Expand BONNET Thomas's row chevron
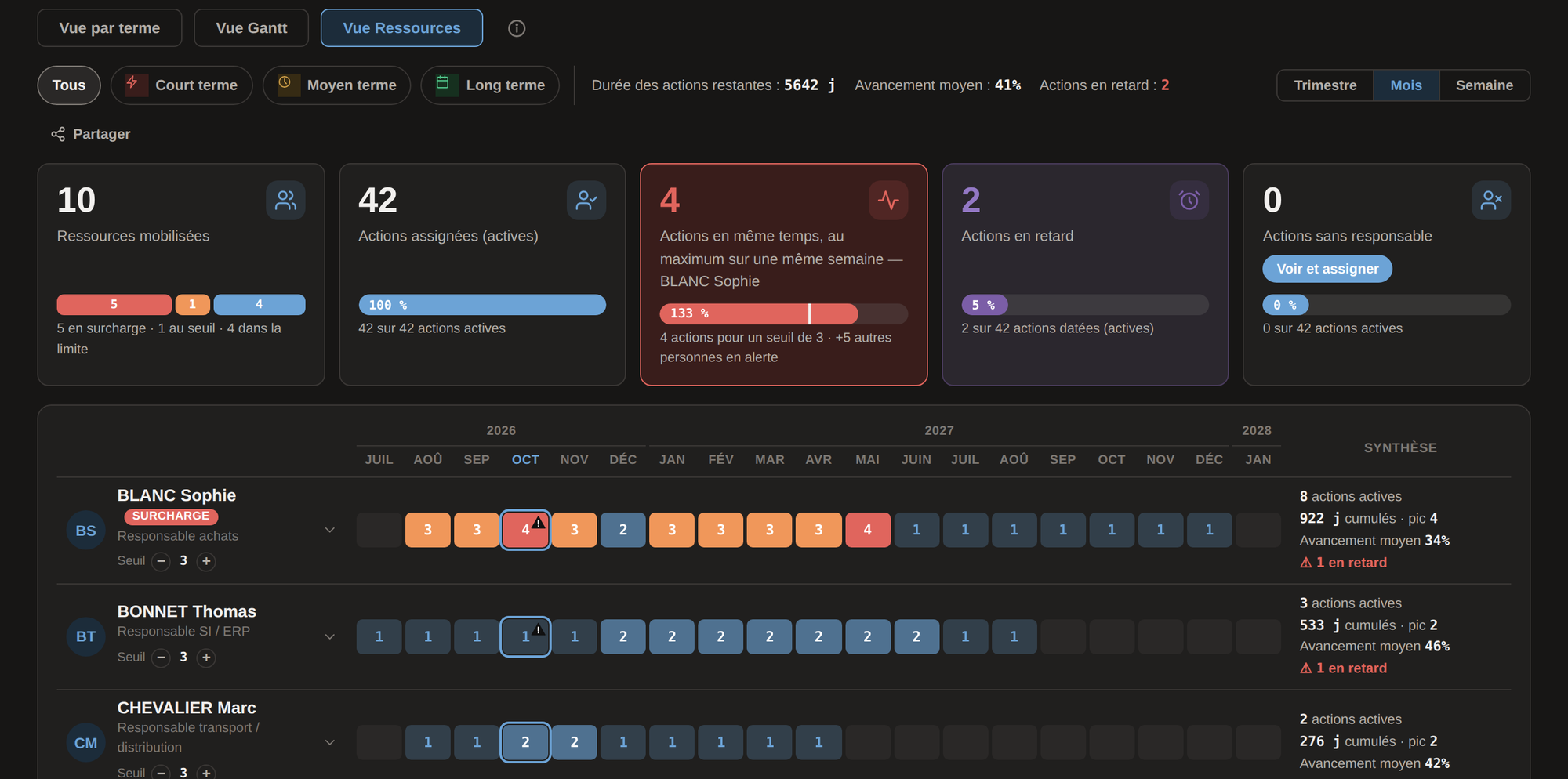 330,636
